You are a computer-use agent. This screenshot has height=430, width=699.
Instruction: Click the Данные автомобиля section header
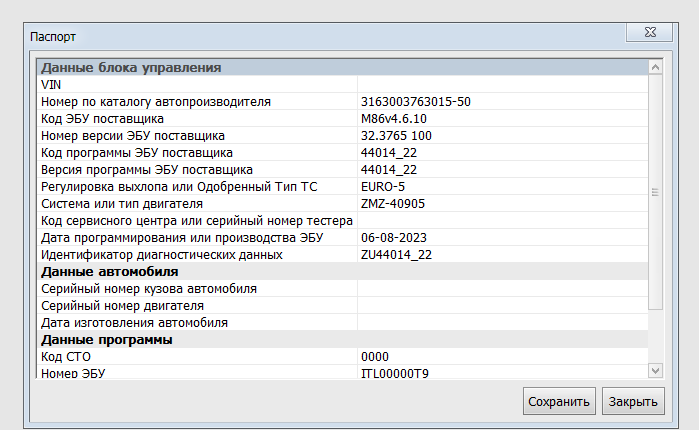pyautogui.click(x=343, y=271)
